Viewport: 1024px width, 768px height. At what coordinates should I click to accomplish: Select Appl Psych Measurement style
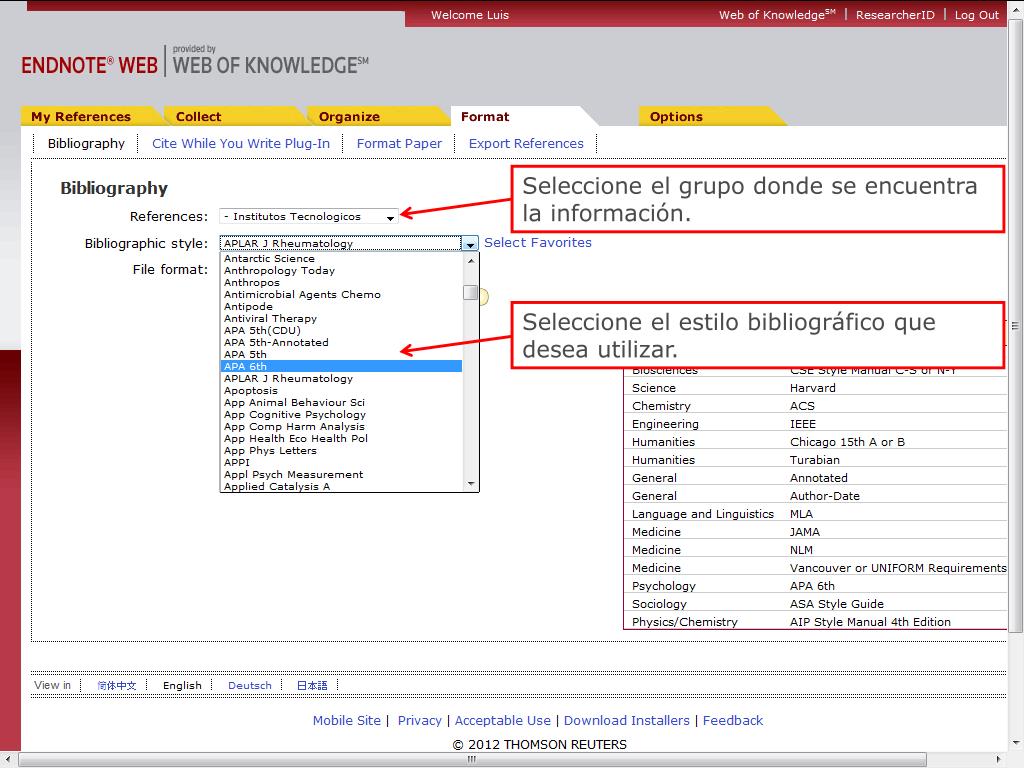click(x=341, y=474)
